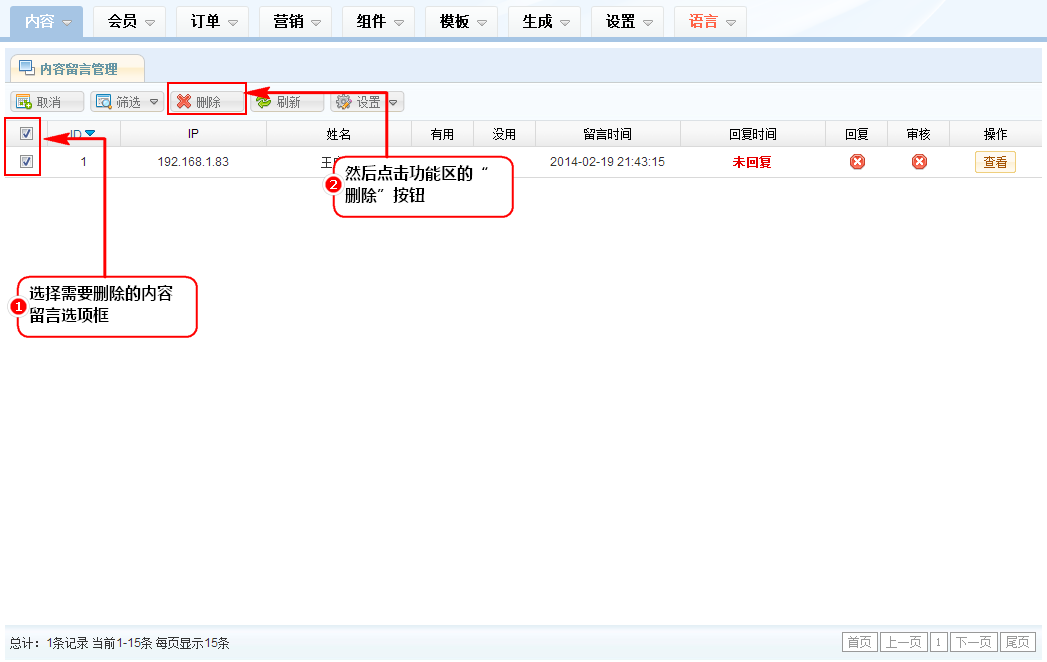Open the 营销 menu
This screenshot has height=662, width=1047.
[296, 21]
